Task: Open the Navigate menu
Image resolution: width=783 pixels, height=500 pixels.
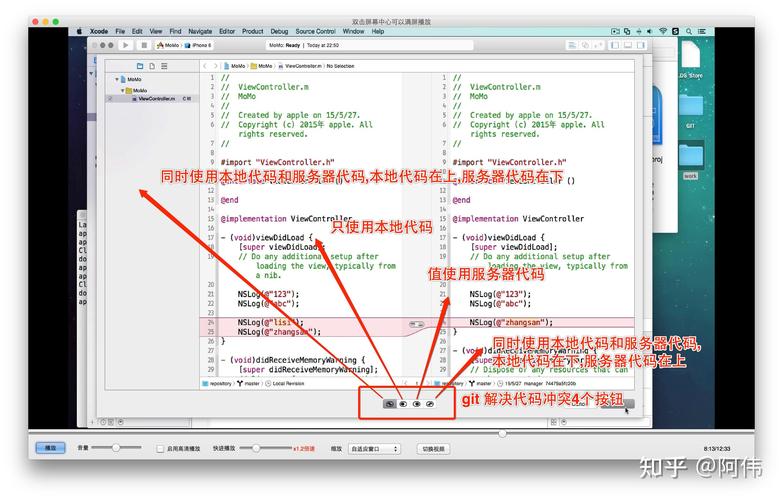Action: tap(200, 31)
